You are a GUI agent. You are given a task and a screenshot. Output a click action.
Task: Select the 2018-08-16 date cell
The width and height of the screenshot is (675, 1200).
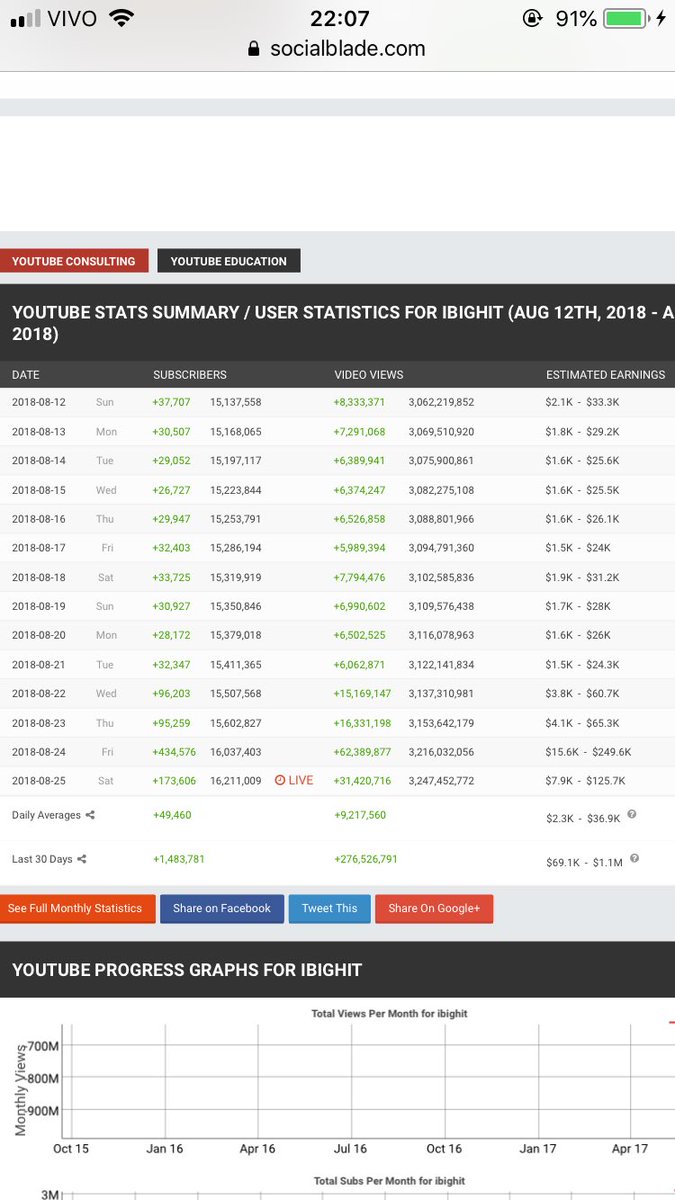click(x=39, y=519)
